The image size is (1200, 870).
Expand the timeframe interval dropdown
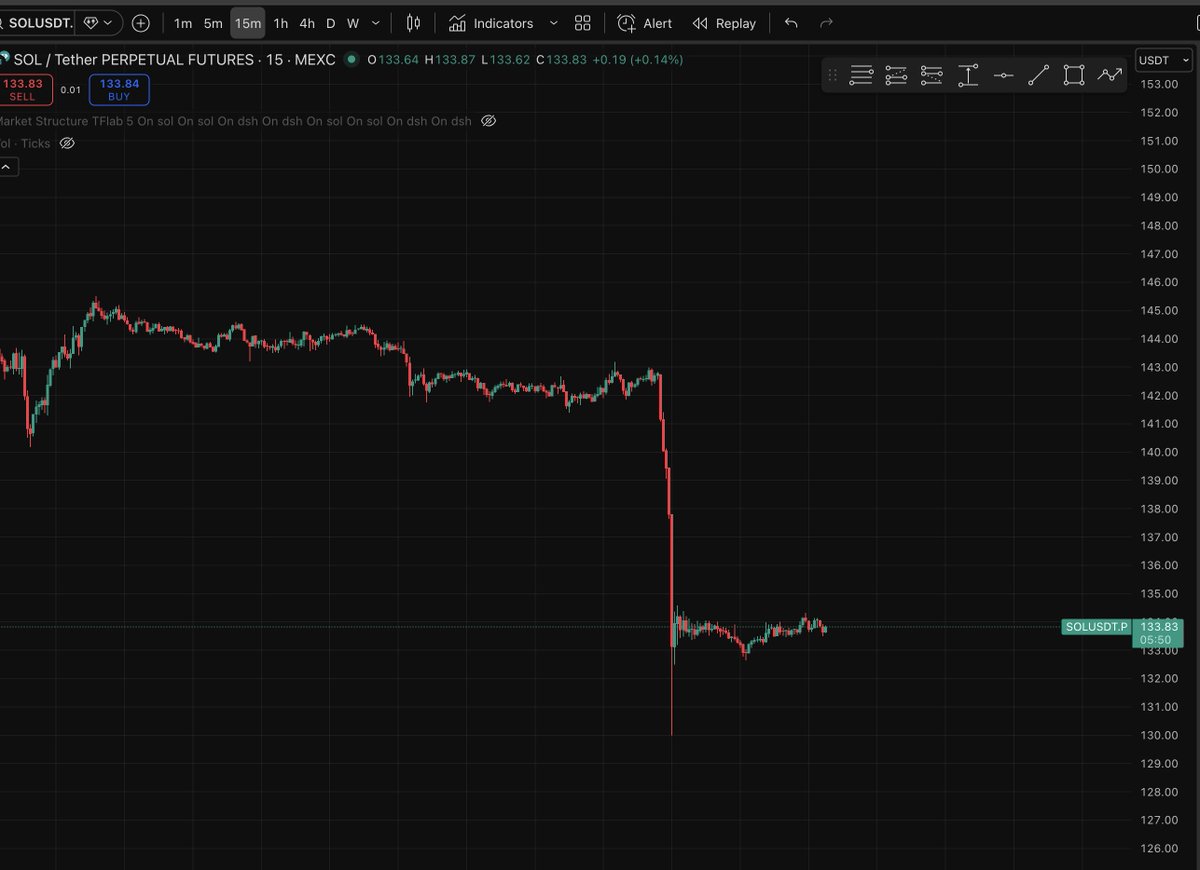(x=375, y=23)
